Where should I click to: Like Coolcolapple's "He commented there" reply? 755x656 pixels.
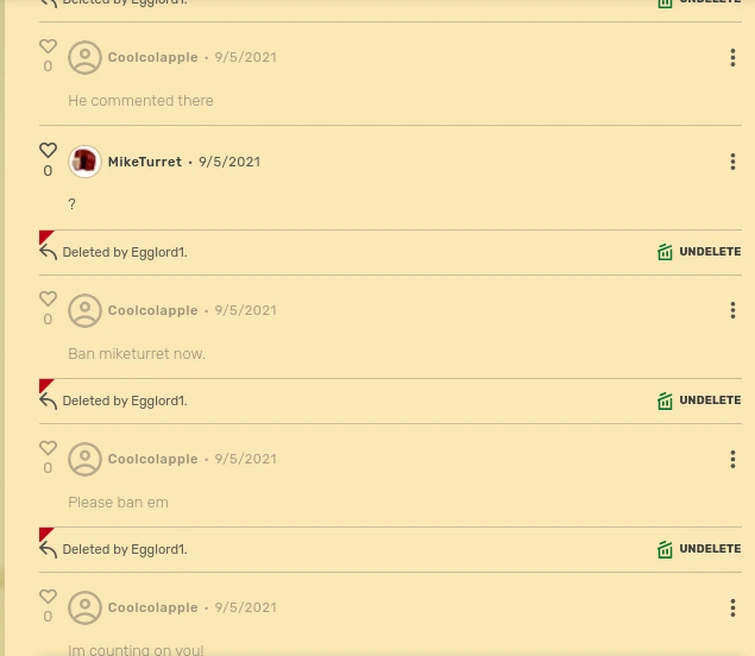coord(48,46)
